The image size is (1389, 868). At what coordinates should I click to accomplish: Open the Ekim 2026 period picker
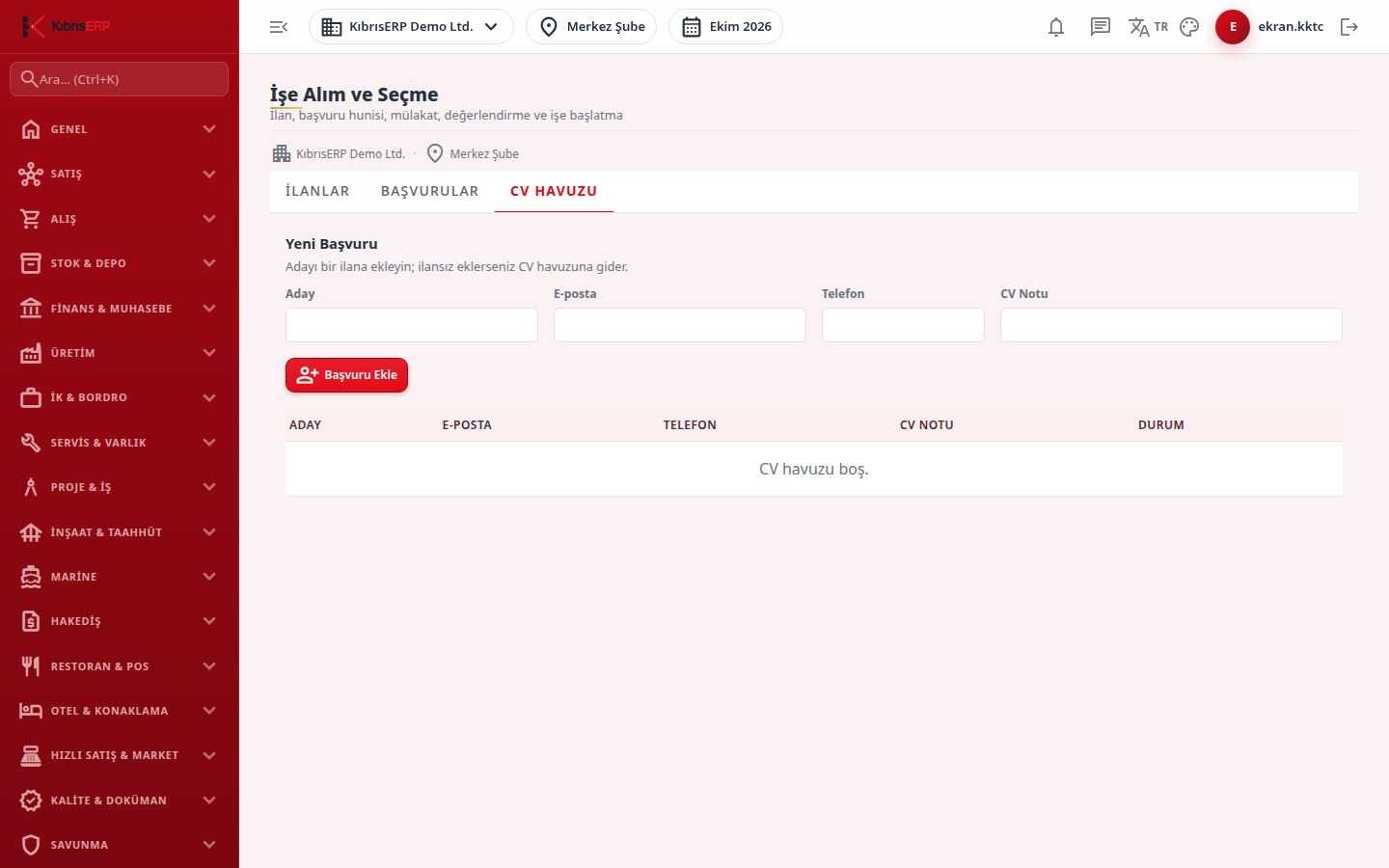[725, 27]
